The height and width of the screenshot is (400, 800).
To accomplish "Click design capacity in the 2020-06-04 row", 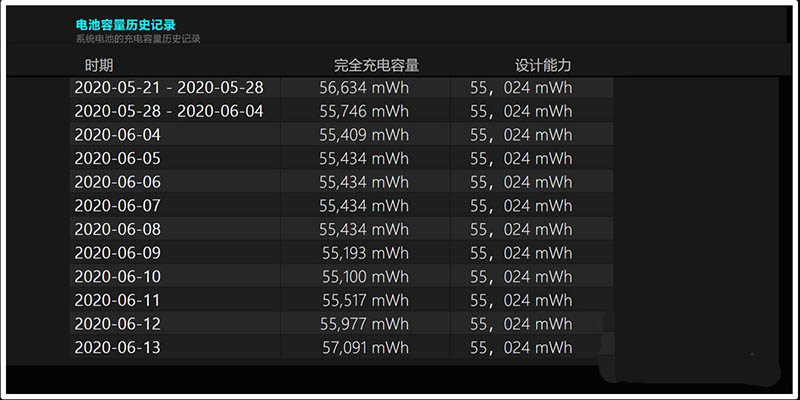I will coord(521,135).
